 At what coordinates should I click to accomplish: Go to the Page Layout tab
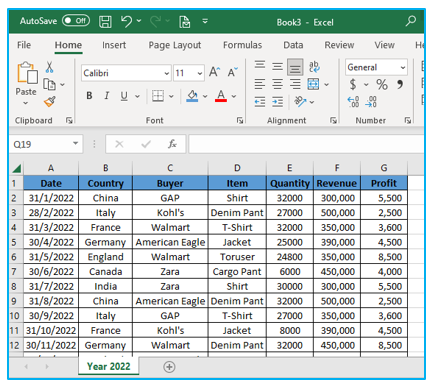[x=175, y=45]
